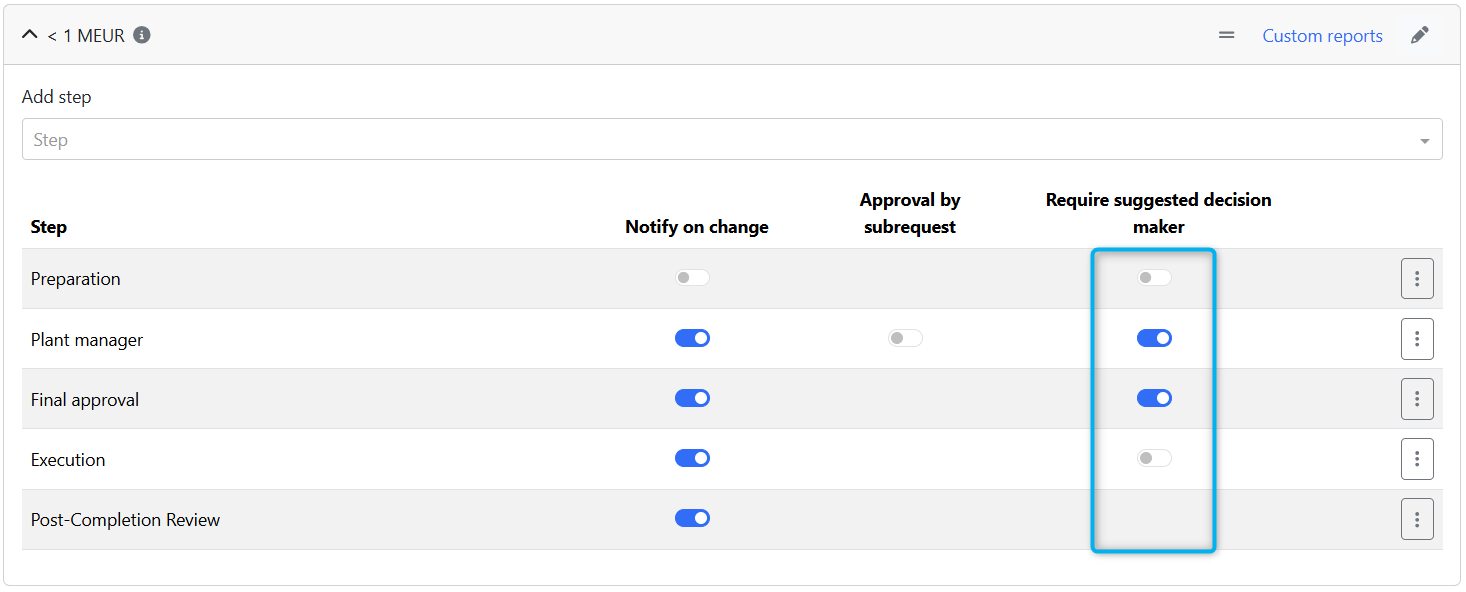Collapse the < 1 MEUR section chevron

click(29, 35)
